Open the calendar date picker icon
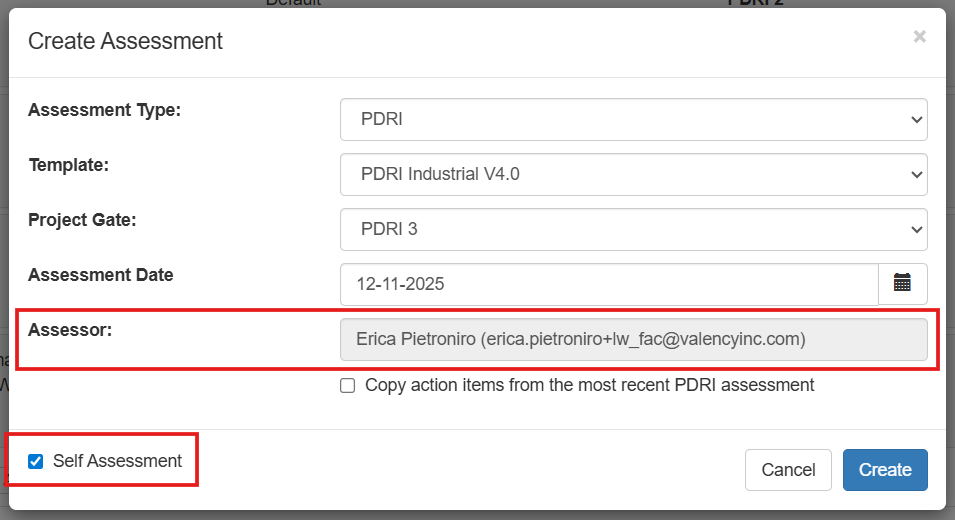This screenshot has width=955, height=520. tap(902, 284)
